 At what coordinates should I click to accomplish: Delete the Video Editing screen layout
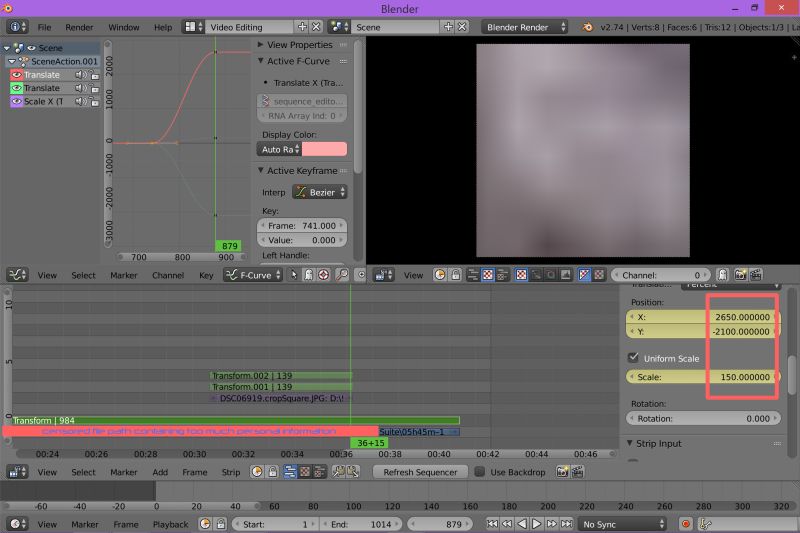(316, 27)
